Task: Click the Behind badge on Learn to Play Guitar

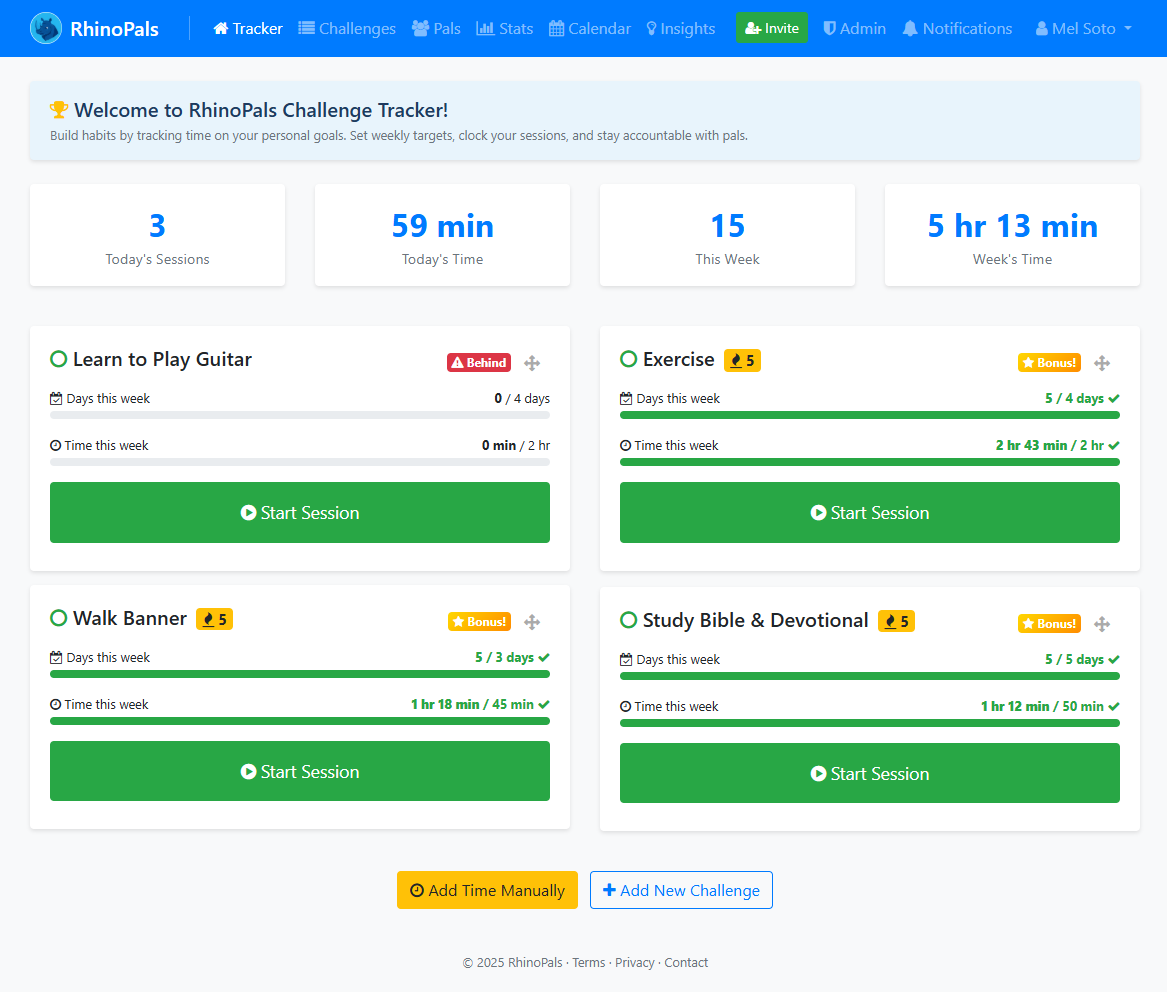Action: coord(478,362)
